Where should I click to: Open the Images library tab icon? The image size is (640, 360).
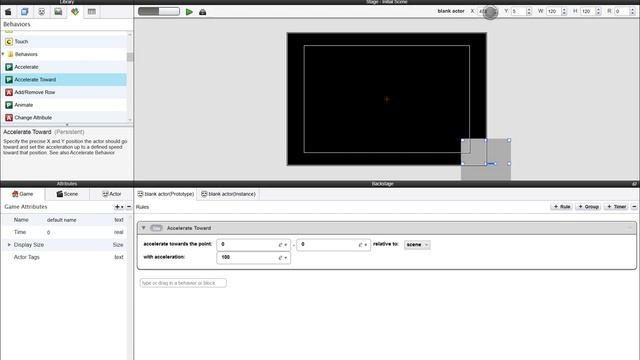coord(58,12)
